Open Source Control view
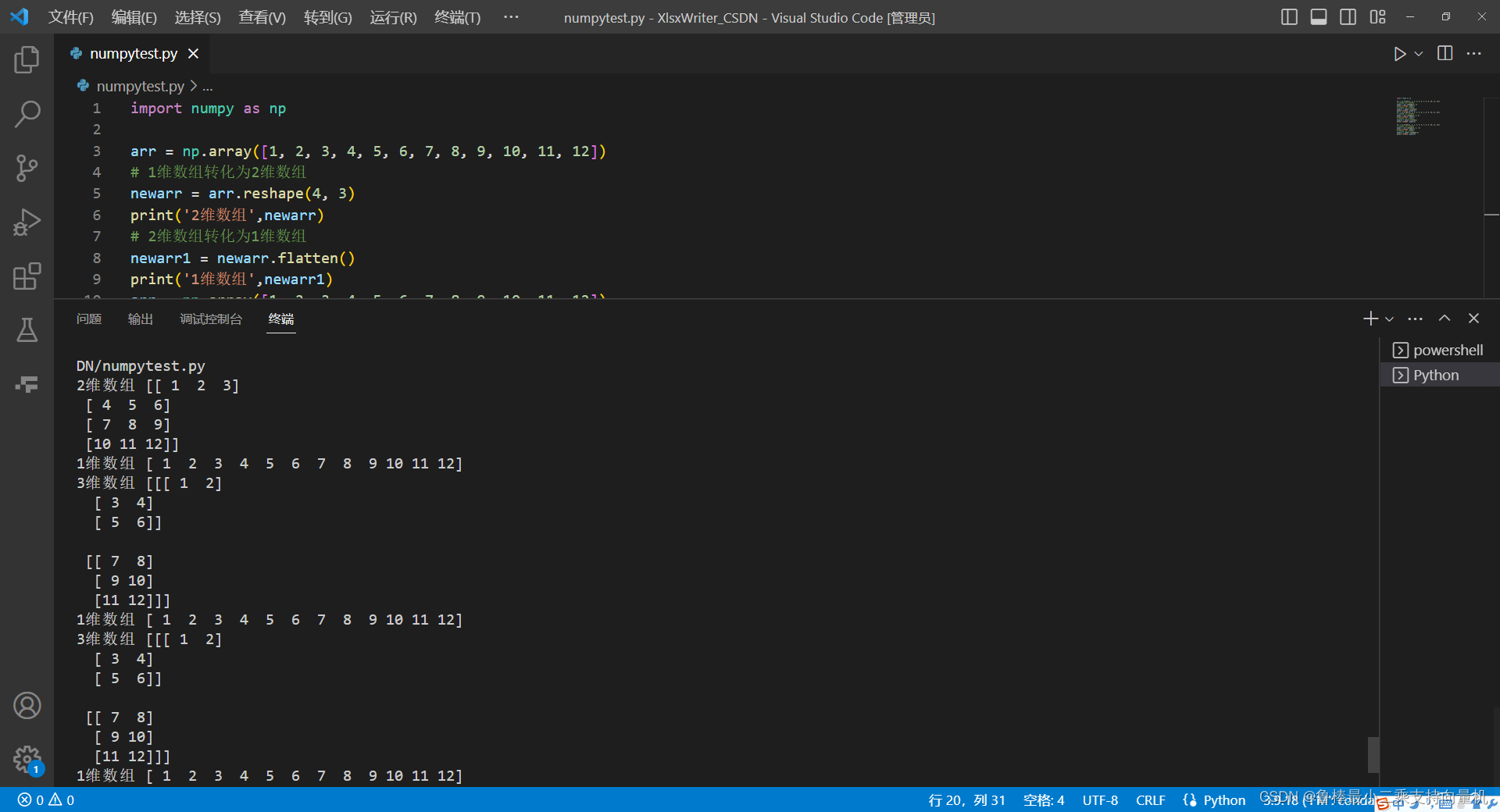Image resolution: width=1500 pixels, height=812 pixels. coord(27,168)
